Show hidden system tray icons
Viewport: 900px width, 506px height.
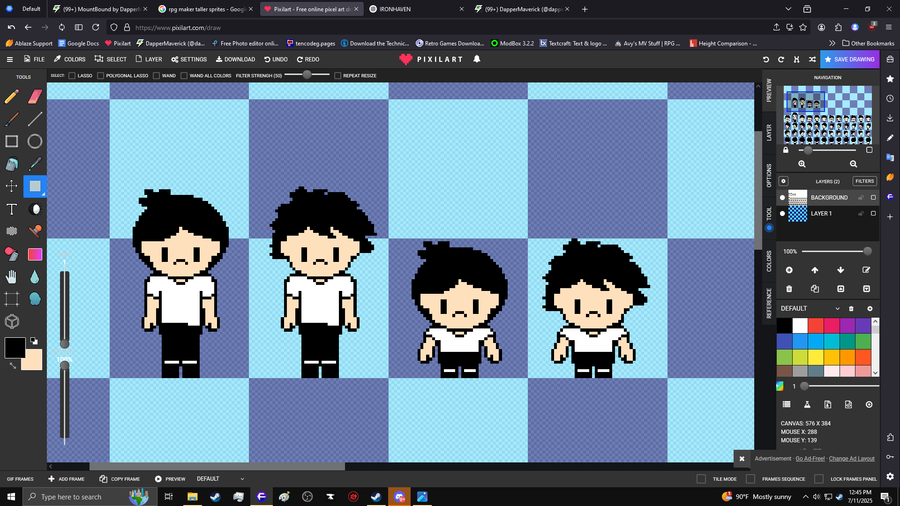(805, 497)
